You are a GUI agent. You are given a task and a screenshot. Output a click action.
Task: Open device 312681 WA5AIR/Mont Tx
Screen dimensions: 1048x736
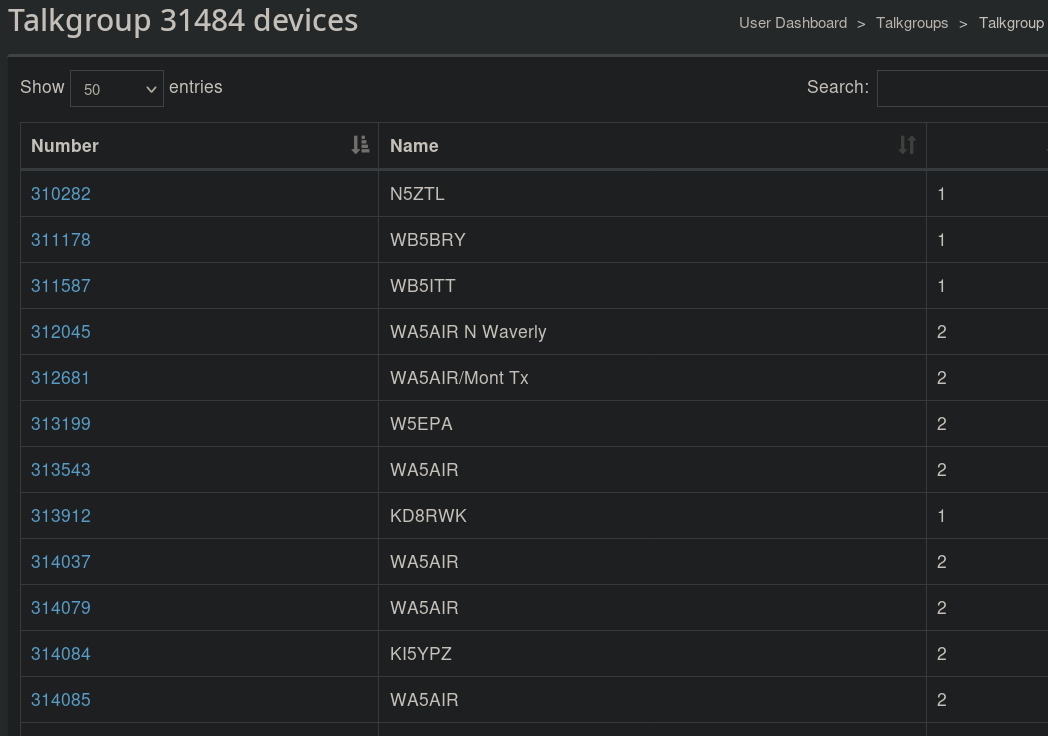pos(61,378)
